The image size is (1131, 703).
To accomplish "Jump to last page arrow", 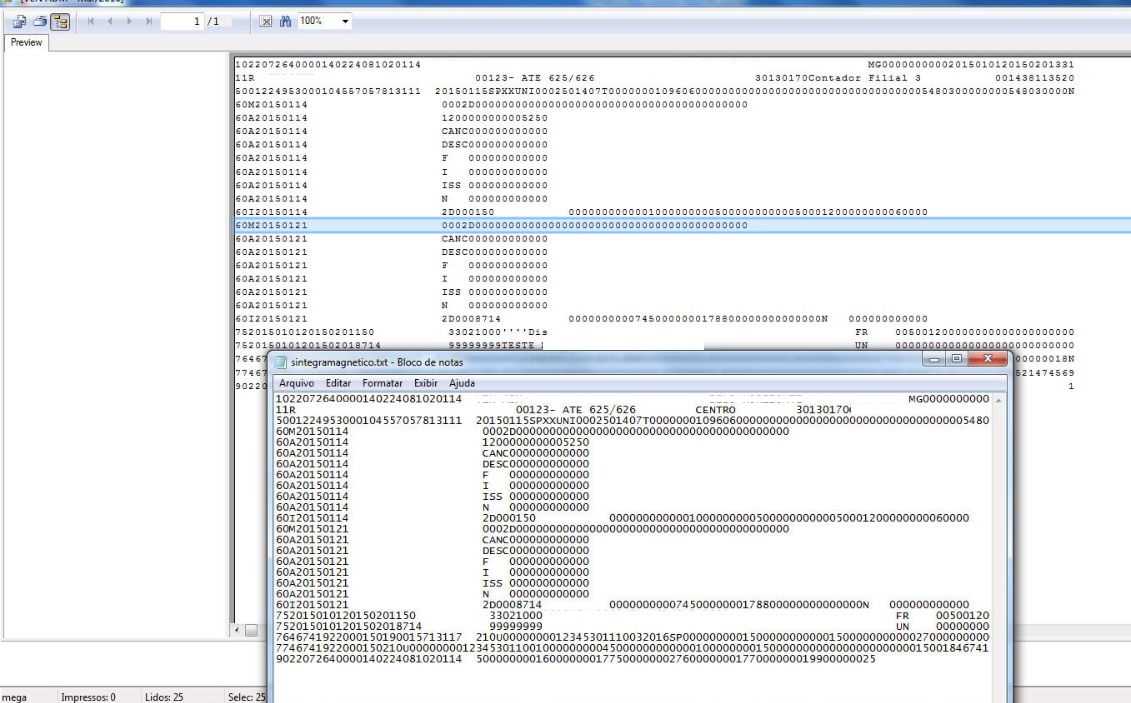I will 149,21.
